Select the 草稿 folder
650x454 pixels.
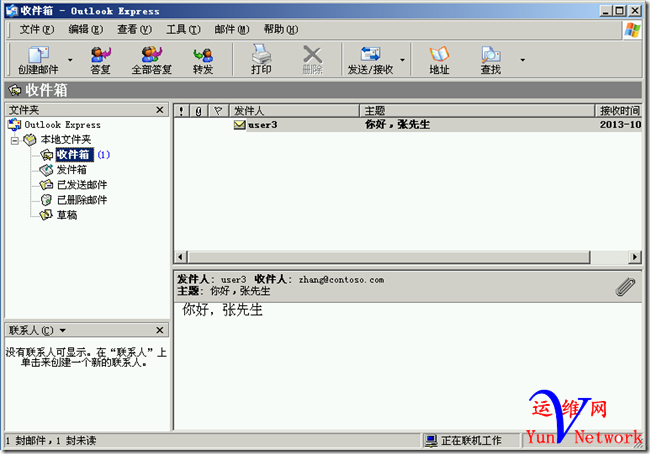[67, 215]
